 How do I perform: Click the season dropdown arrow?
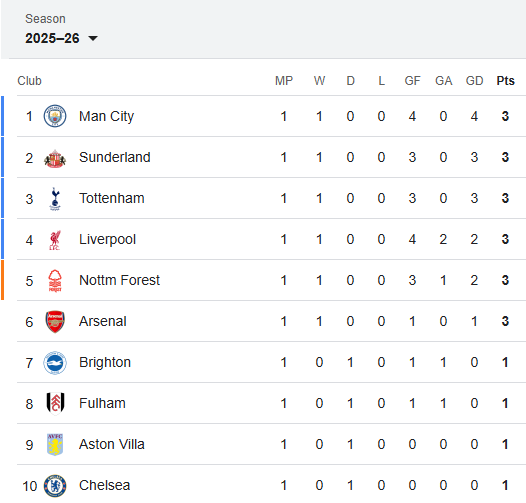tap(93, 38)
